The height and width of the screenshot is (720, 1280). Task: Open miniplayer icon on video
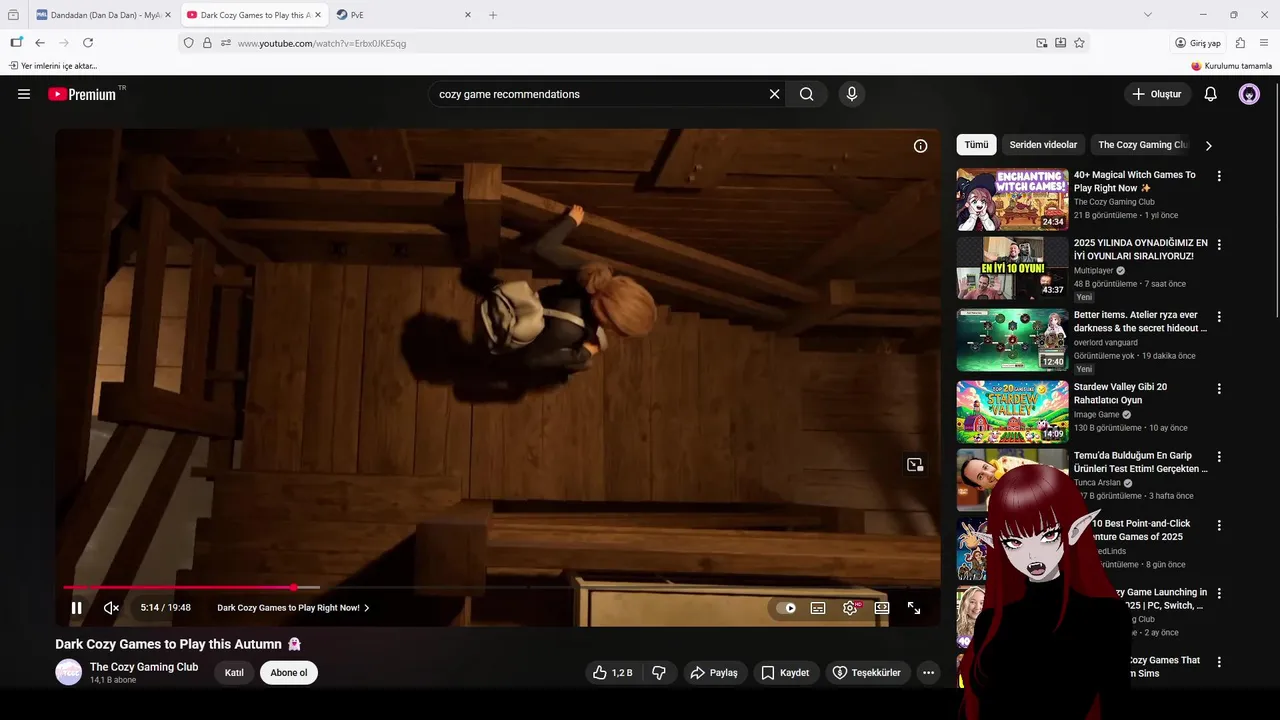(x=915, y=464)
